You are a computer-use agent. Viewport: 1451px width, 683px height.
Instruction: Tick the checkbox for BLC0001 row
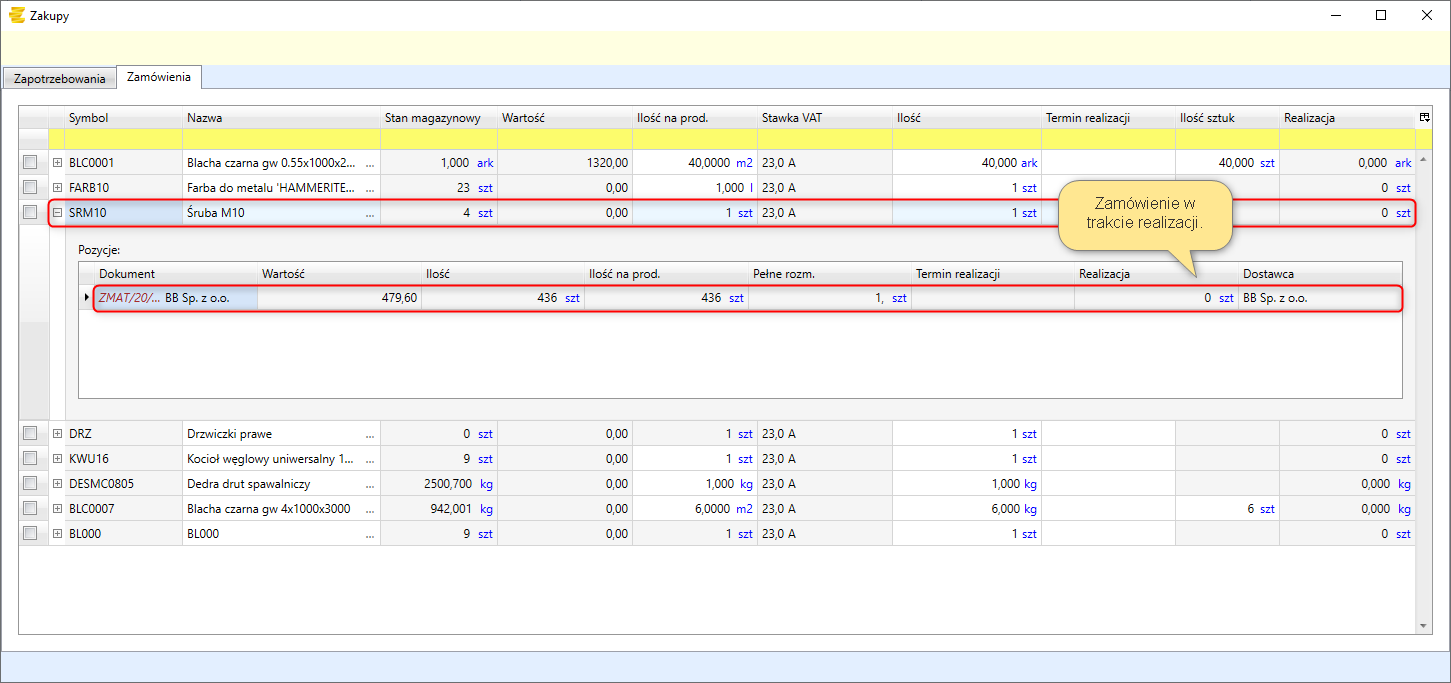coord(30,162)
